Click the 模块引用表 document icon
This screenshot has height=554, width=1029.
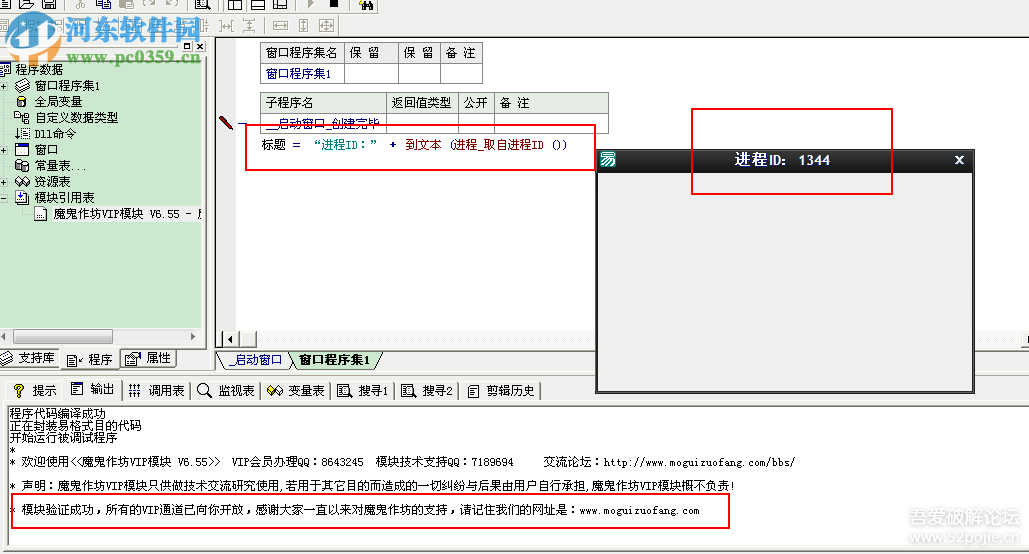point(22,197)
